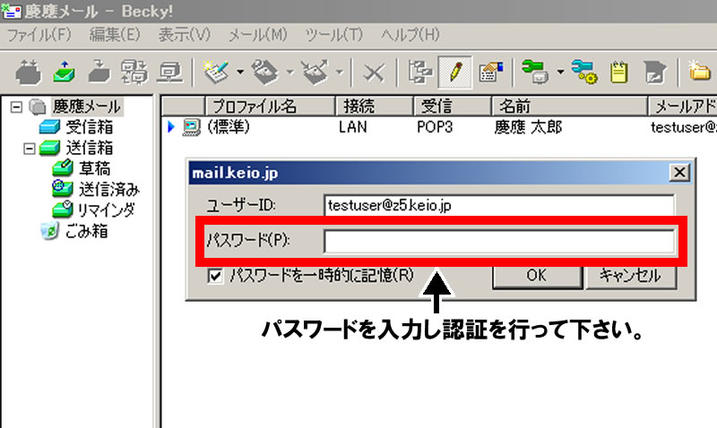Collapse the 送信箱 tree node
The width and height of the screenshot is (717, 428).
pyautogui.click(x=30, y=148)
